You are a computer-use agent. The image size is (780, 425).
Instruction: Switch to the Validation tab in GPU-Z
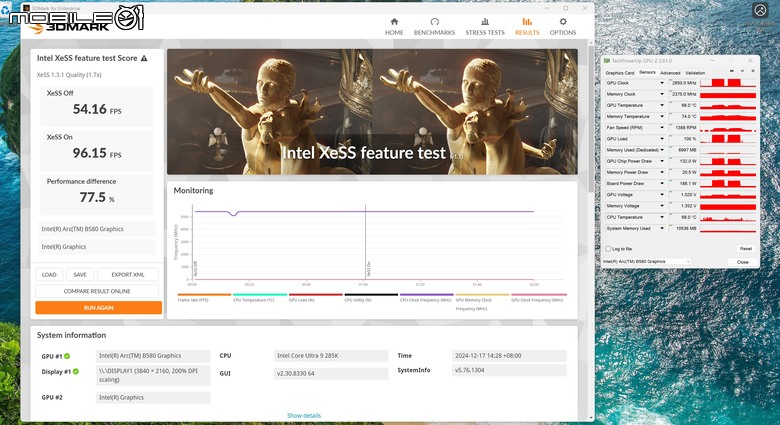pyautogui.click(x=695, y=73)
